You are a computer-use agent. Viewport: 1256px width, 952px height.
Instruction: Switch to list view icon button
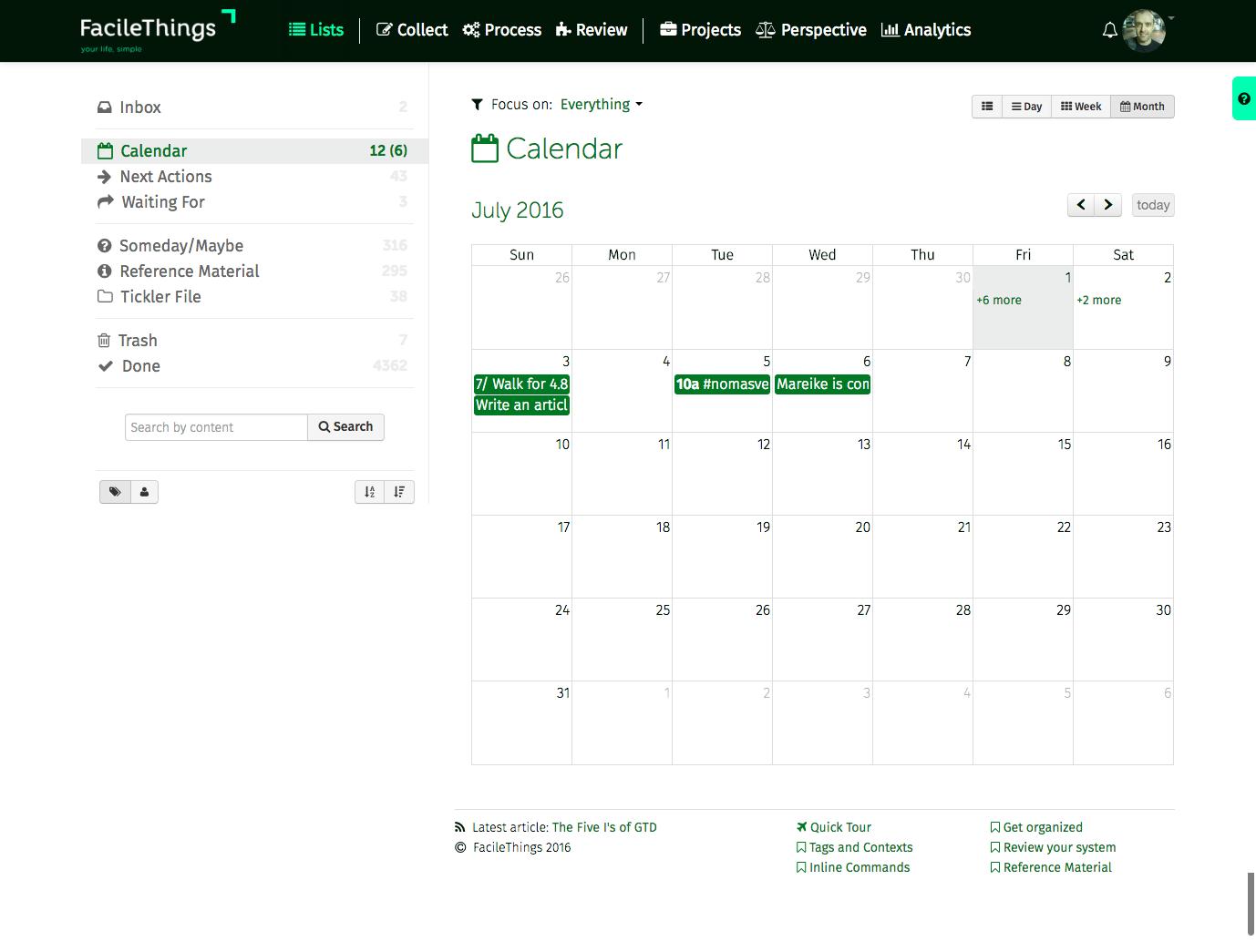click(987, 107)
